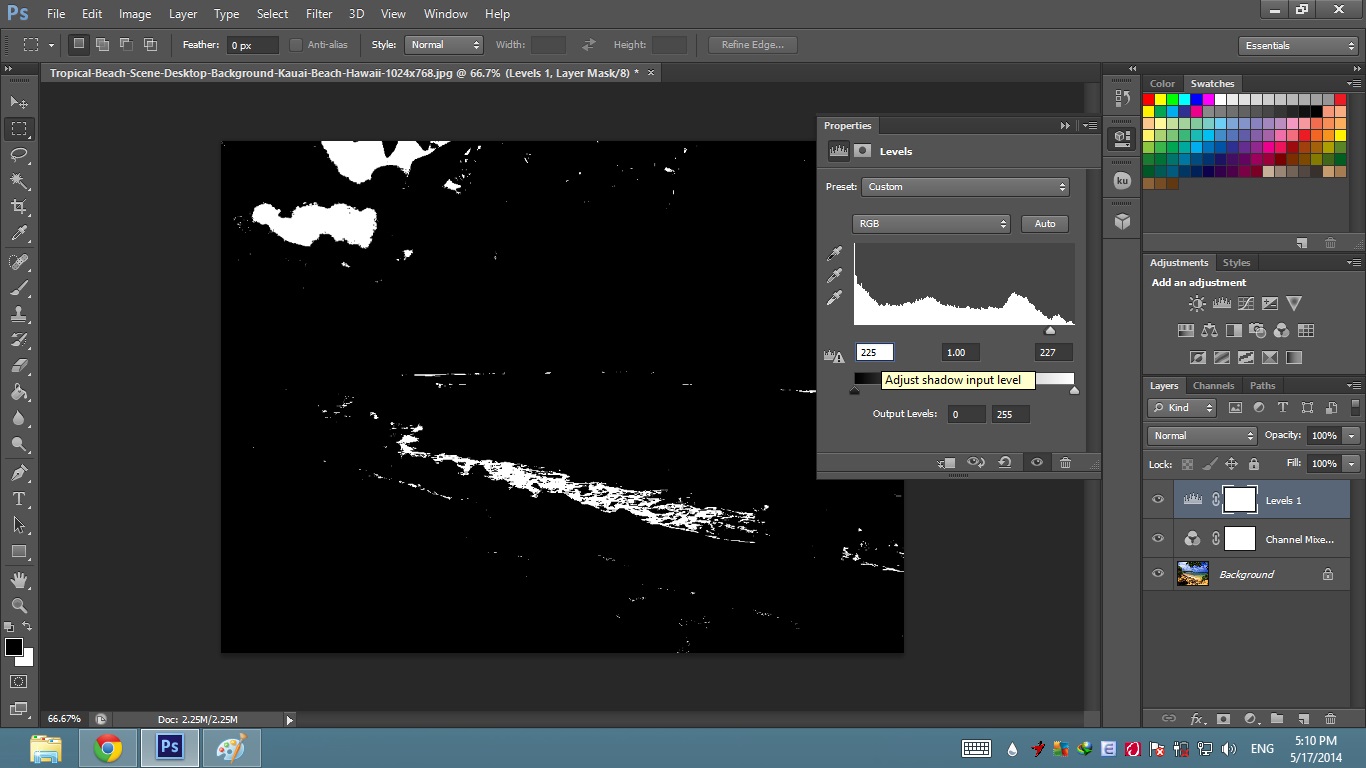Click the foreground color swatch
This screenshot has height=768, width=1366.
click(13, 647)
